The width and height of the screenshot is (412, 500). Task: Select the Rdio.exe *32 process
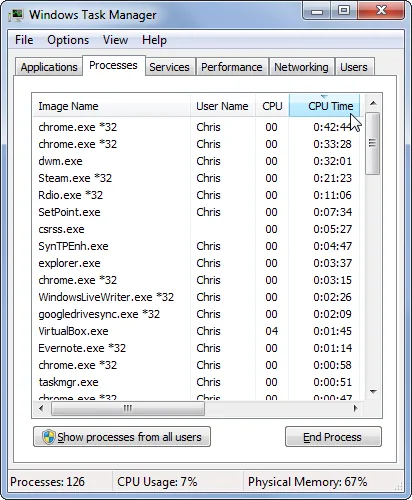[197, 195]
